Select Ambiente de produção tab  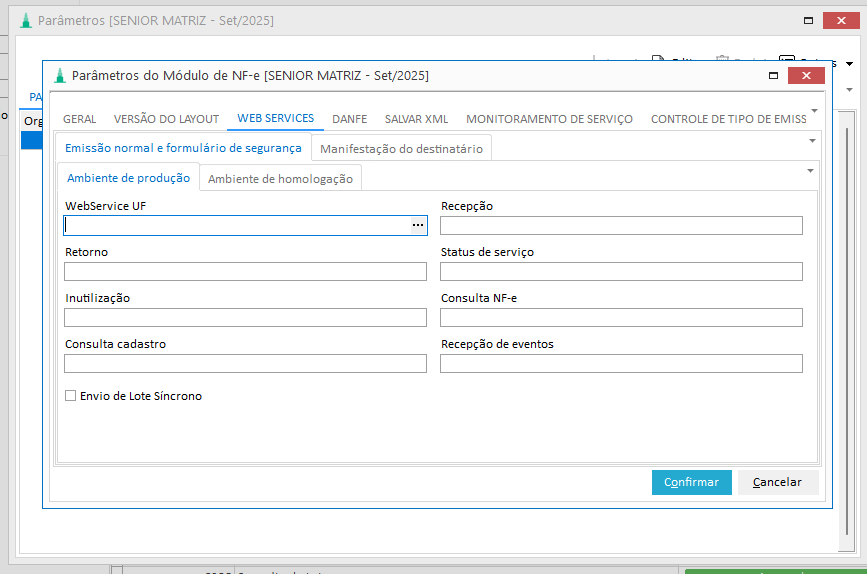pyautogui.click(x=128, y=178)
